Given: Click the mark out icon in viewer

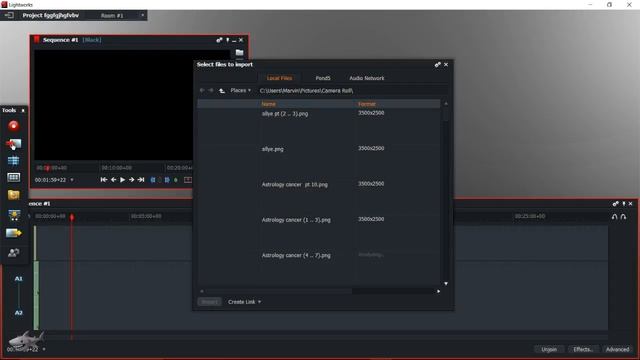Looking at the screenshot, I should [167, 180].
